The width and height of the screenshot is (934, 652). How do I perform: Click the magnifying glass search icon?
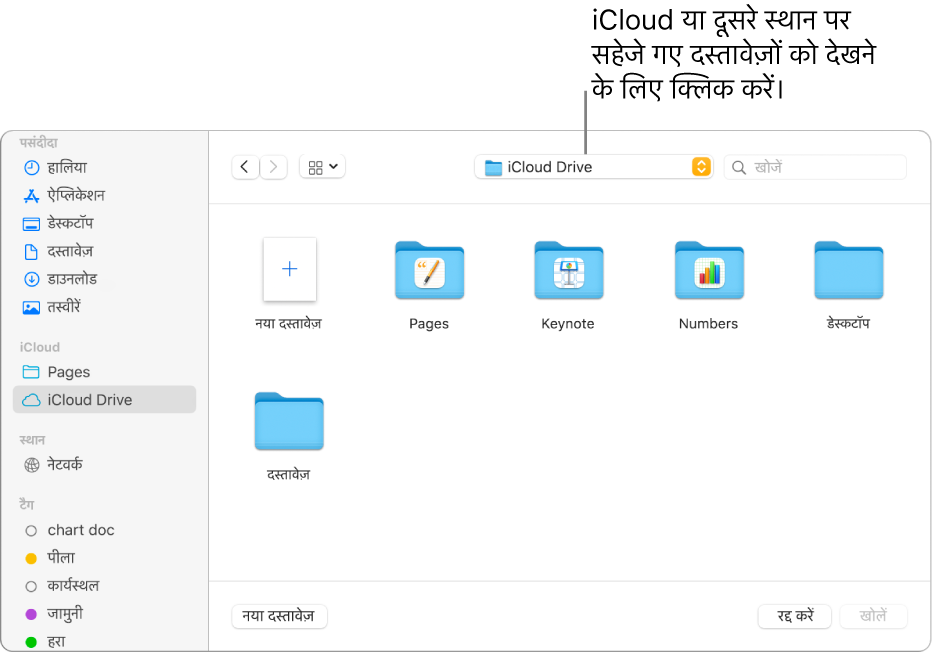[x=739, y=168]
